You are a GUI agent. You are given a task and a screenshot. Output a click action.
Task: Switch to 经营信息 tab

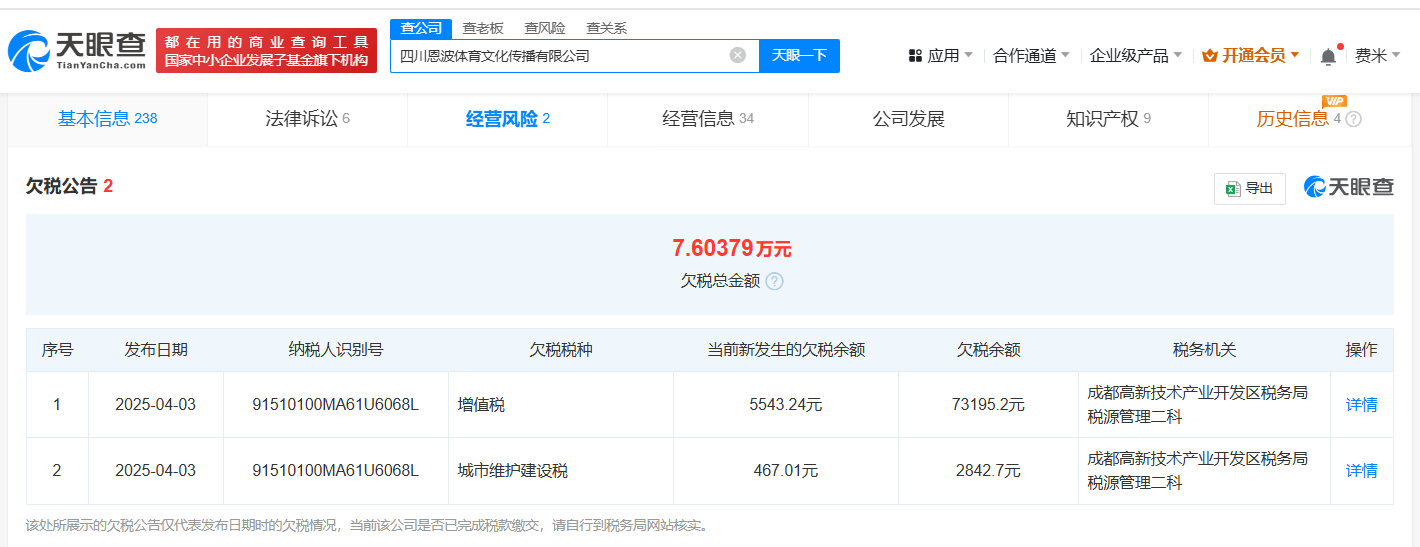click(x=708, y=119)
